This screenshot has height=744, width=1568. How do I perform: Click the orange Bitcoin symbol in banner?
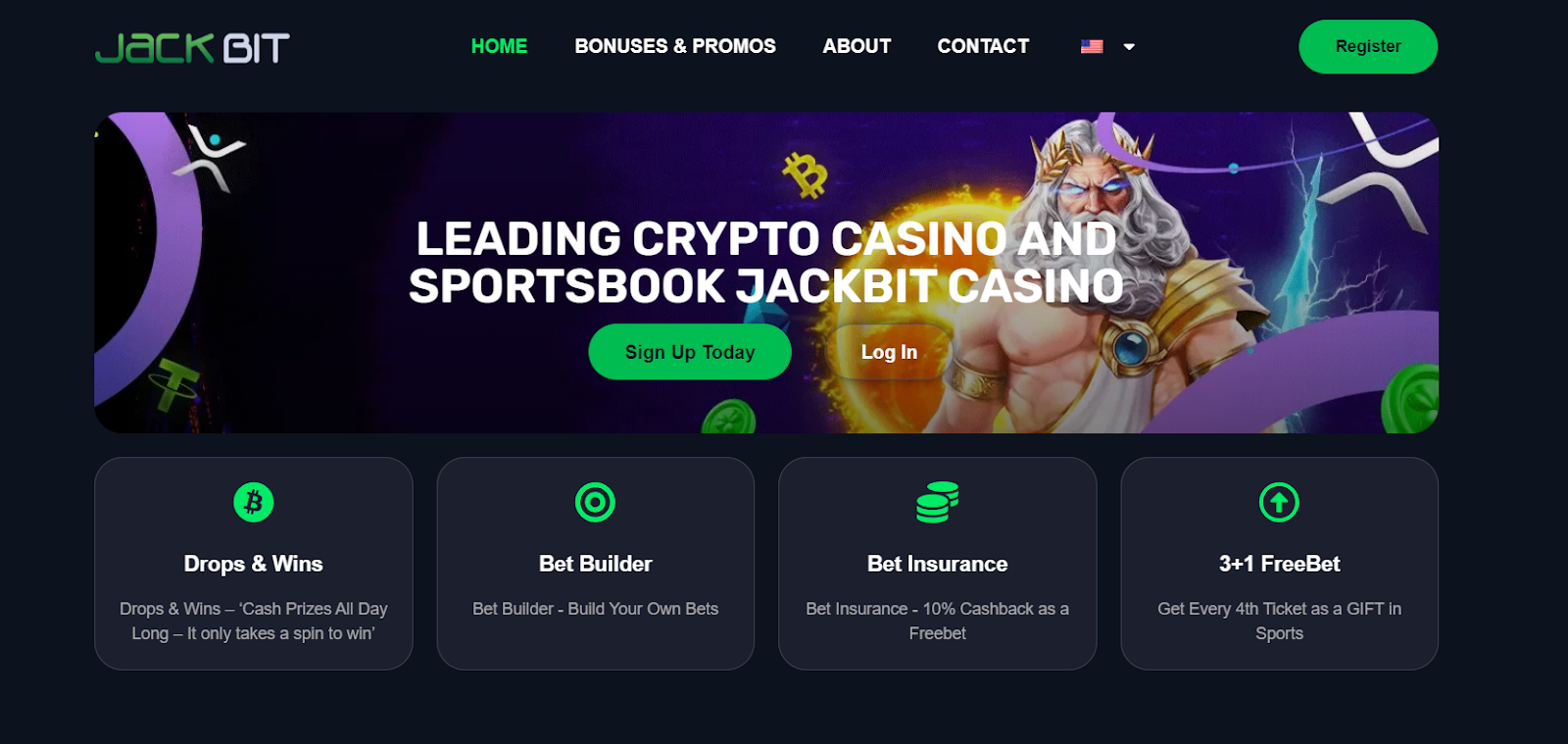806,175
